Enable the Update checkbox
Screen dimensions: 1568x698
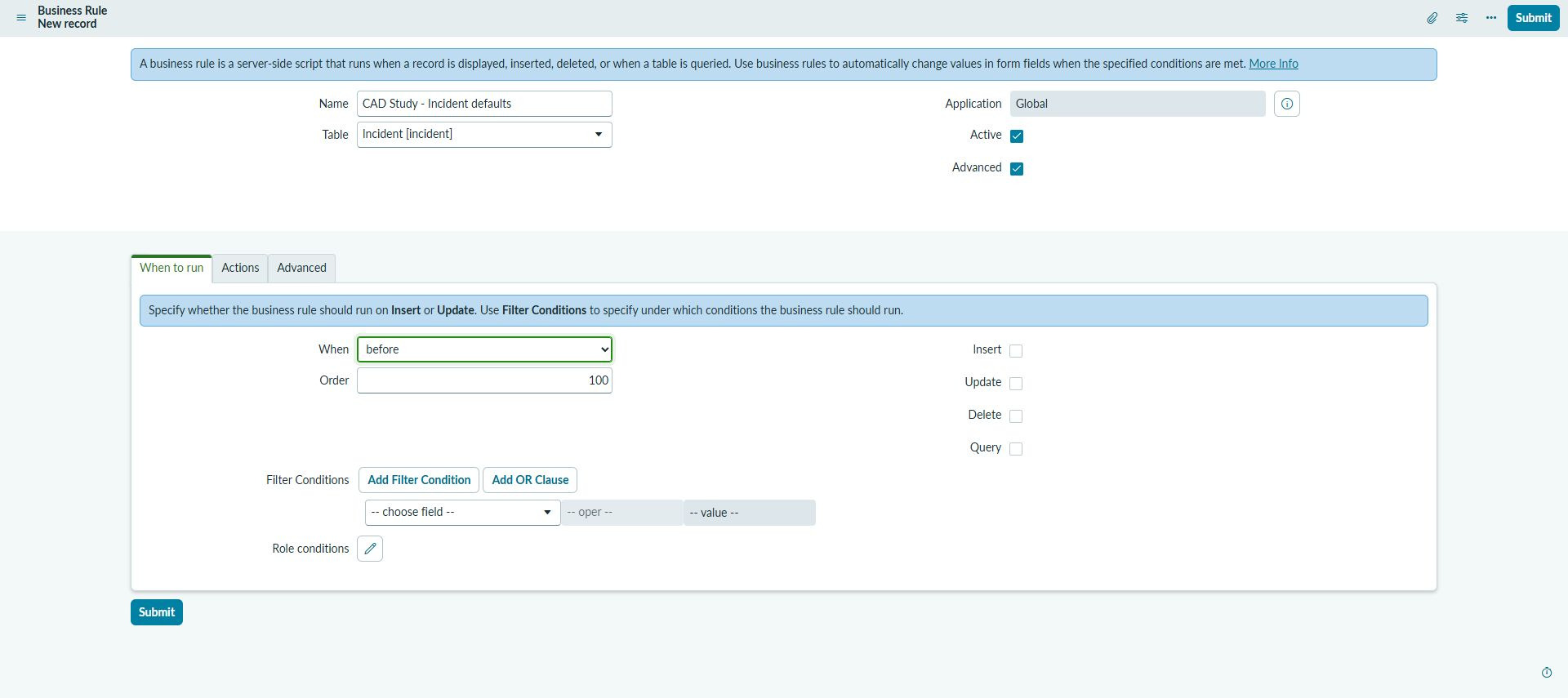click(x=1016, y=383)
